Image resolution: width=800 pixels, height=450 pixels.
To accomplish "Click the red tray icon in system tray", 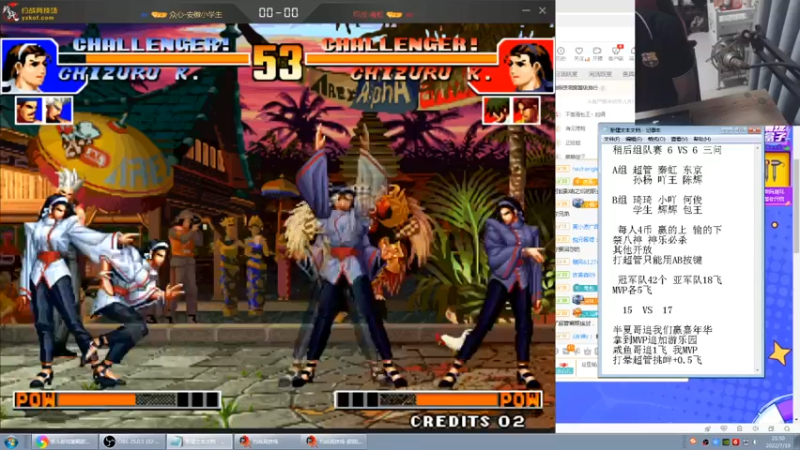I will point(736,442).
